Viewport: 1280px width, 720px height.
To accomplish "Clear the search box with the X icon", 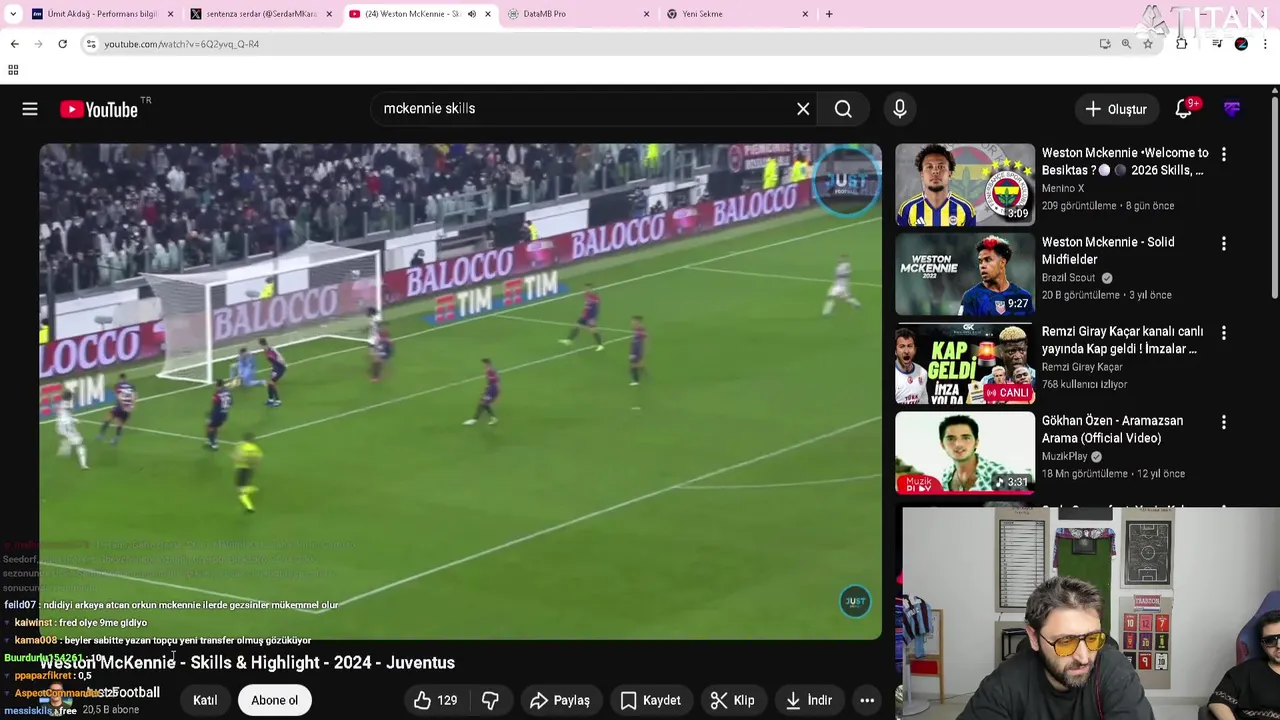I will (803, 109).
